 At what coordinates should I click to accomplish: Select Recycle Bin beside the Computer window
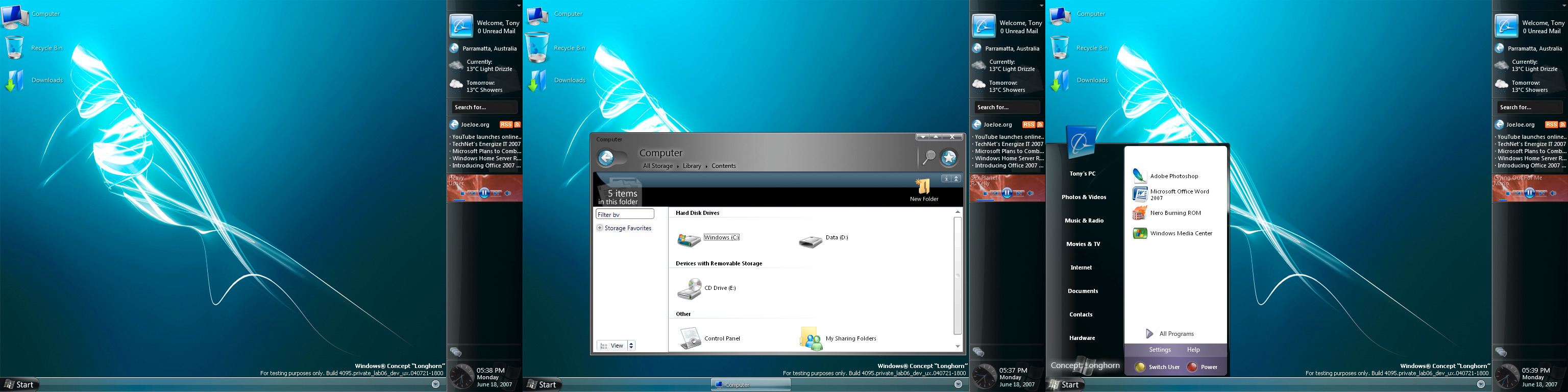point(537,47)
